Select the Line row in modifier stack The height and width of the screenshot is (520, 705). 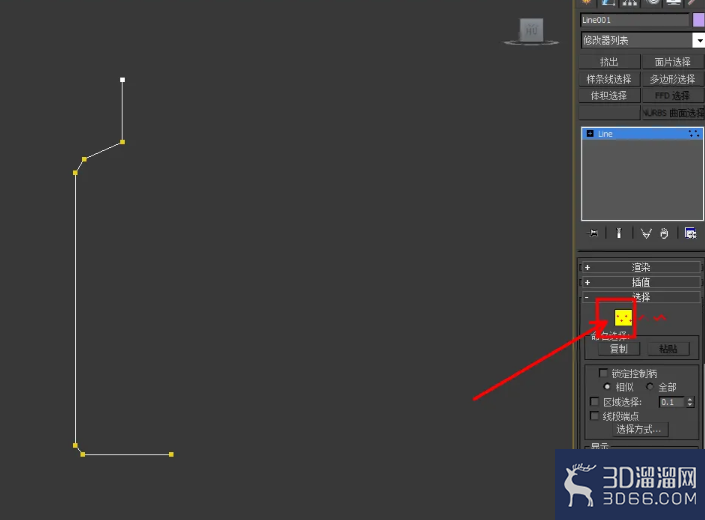(642, 133)
